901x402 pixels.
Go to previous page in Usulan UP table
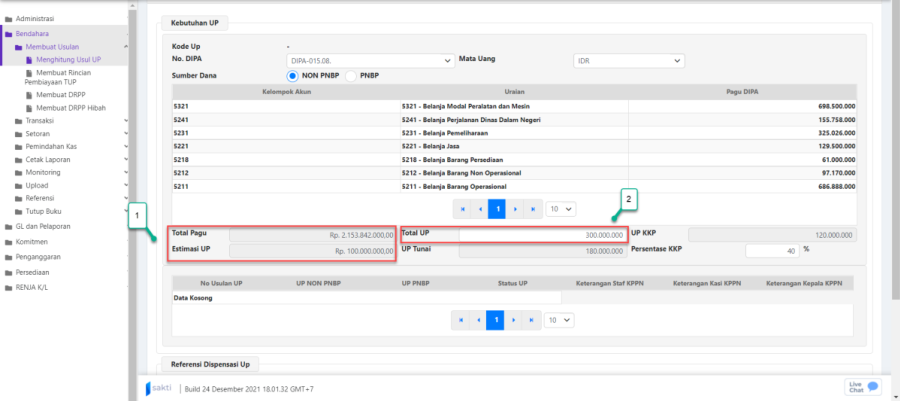tap(479, 320)
